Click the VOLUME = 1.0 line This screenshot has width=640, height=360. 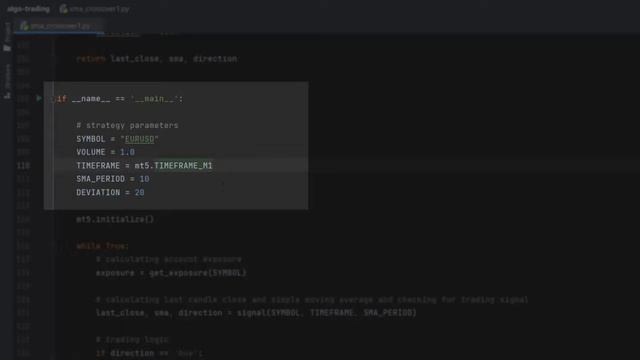105,152
